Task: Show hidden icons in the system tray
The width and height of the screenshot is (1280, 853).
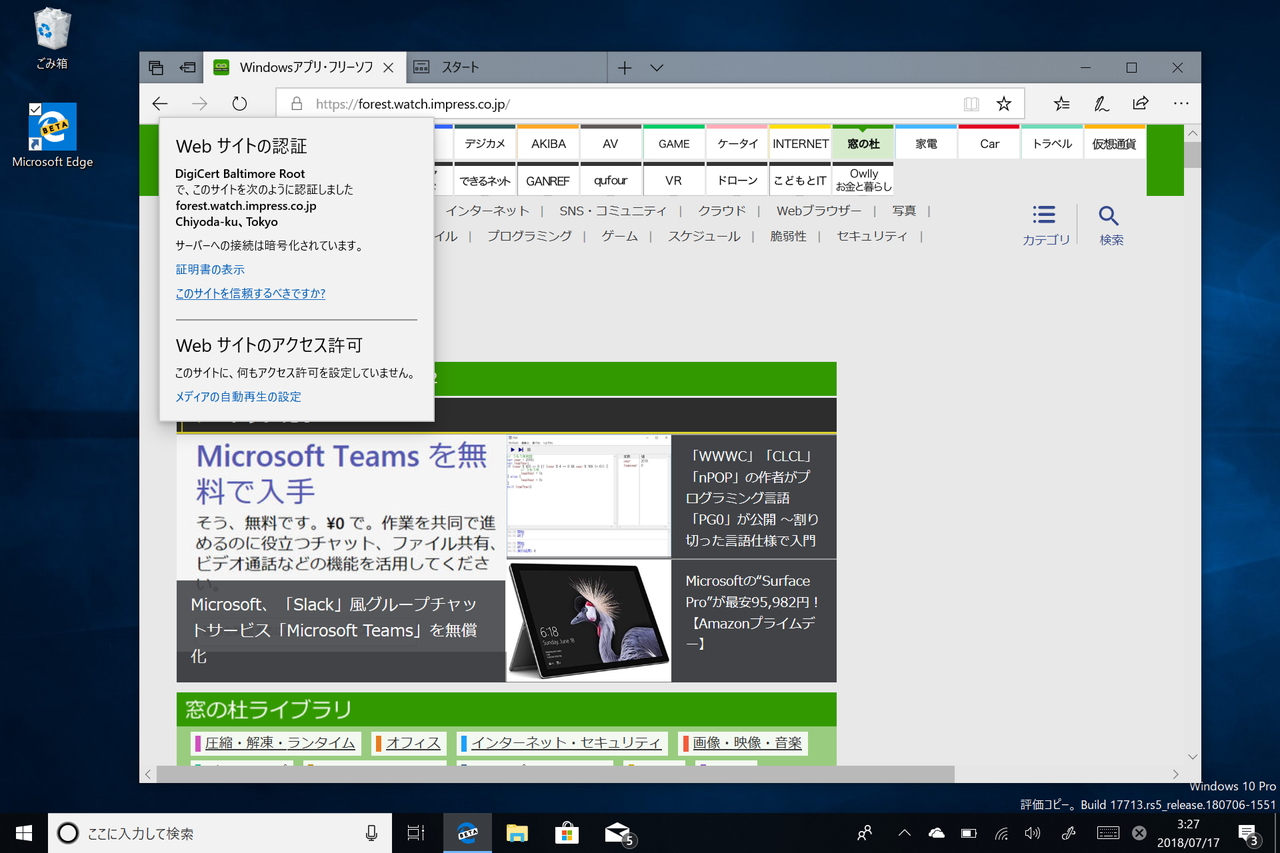Action: click(903, 832)
